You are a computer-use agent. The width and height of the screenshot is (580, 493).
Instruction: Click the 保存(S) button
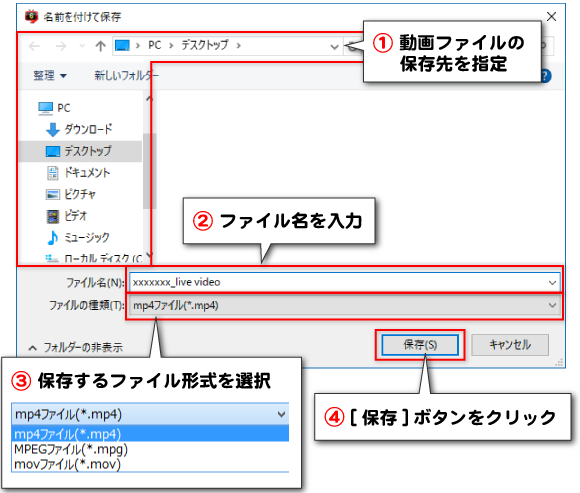420,345
